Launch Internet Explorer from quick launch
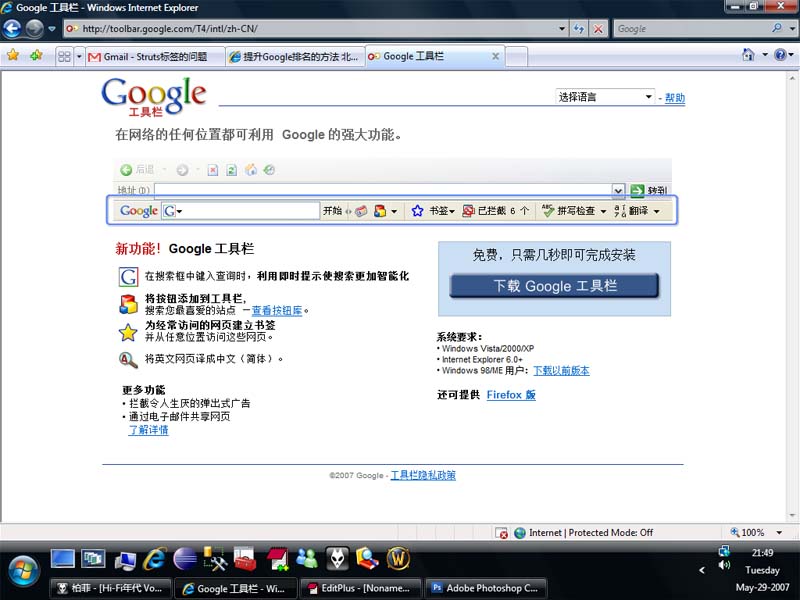 click(154, 559)
